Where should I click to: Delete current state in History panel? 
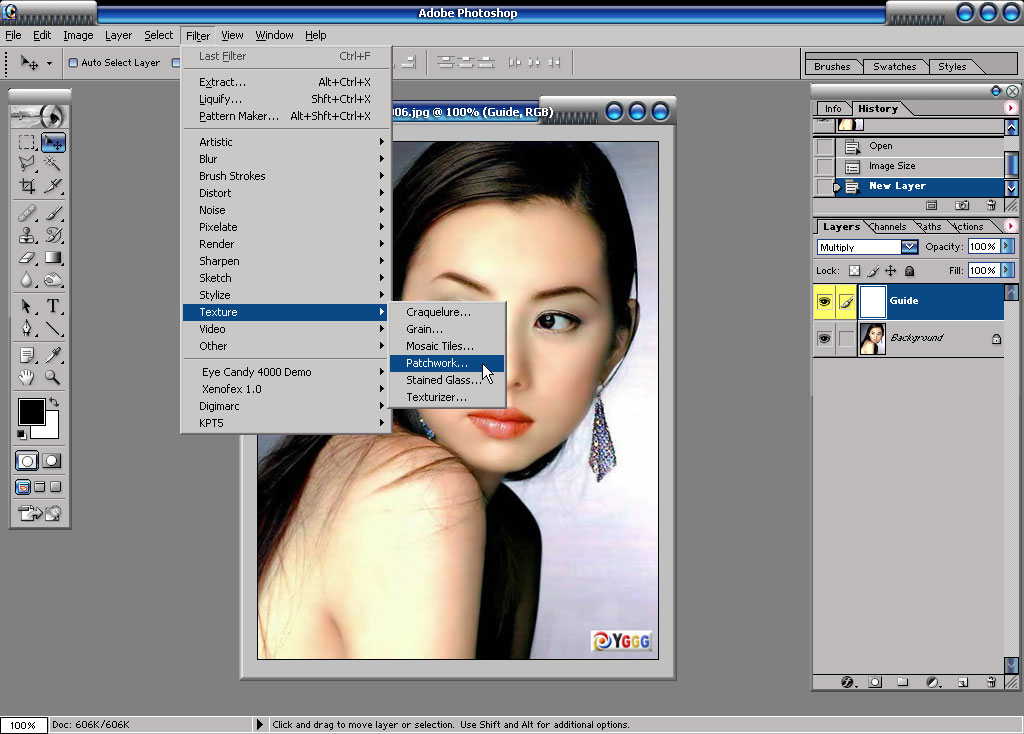991,206
